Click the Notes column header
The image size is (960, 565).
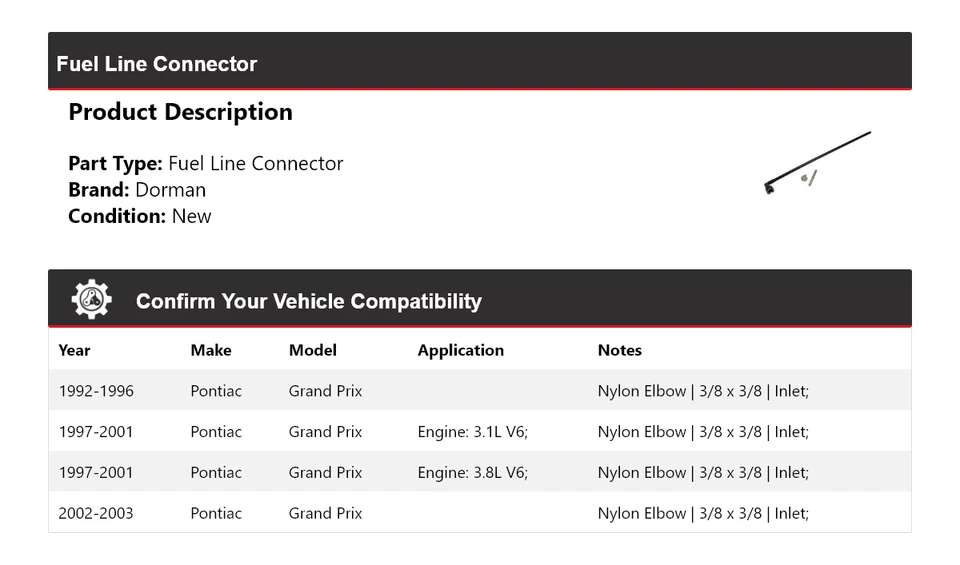pos(620,350)
